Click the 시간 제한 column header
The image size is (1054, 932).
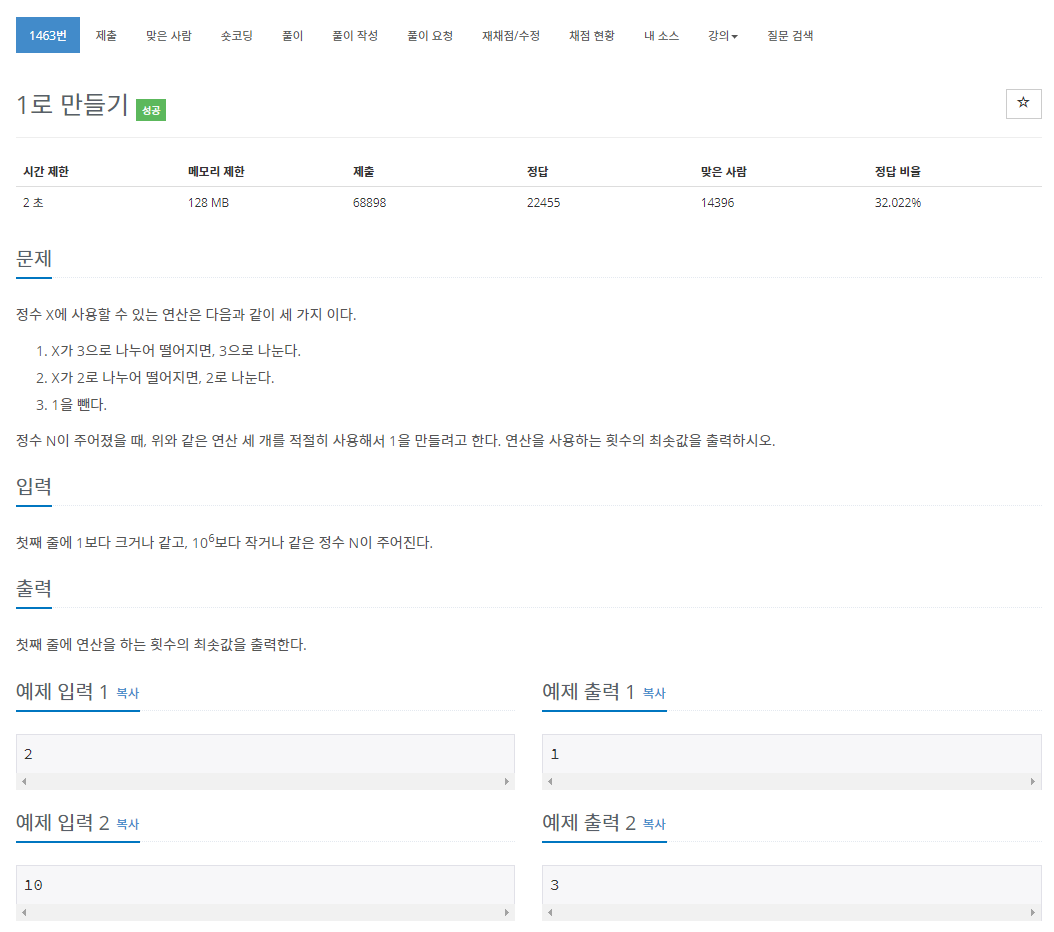point(46,171)
